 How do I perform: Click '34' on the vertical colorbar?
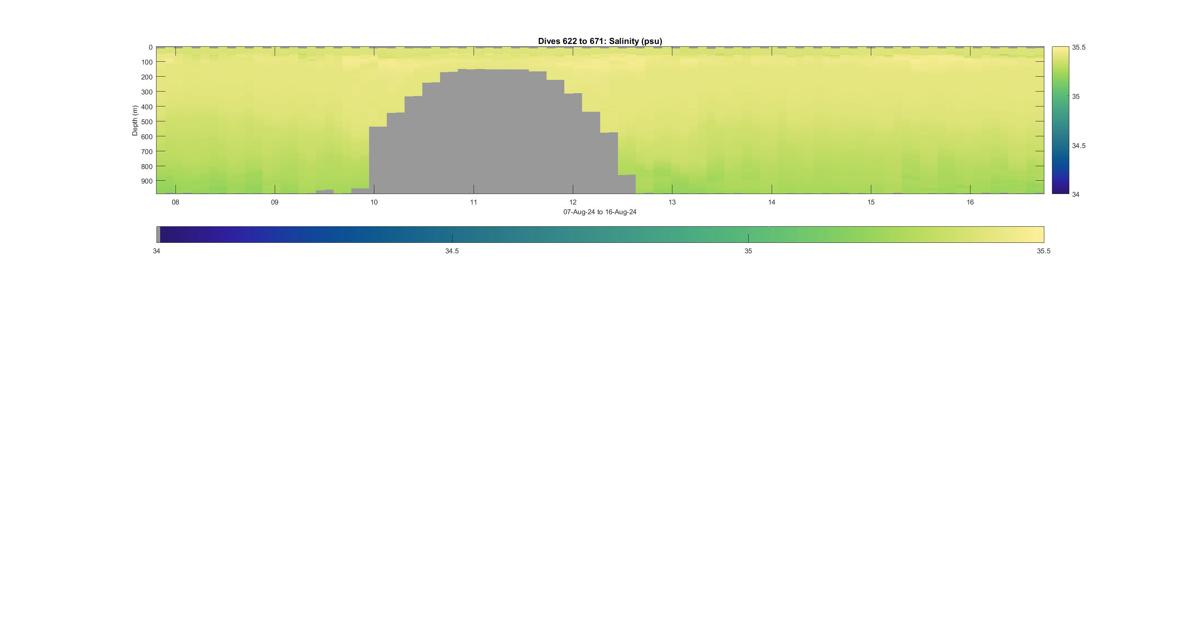pos(1076,194)
